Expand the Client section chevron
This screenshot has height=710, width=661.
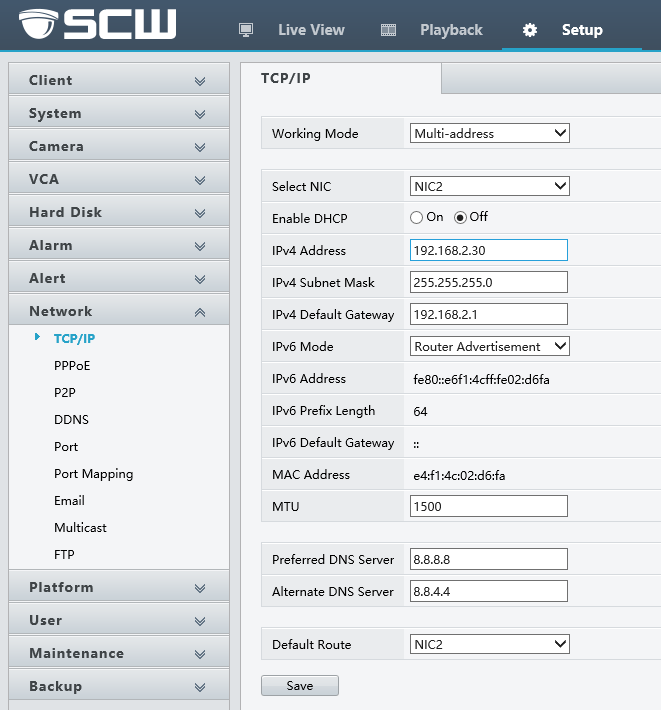200,81
